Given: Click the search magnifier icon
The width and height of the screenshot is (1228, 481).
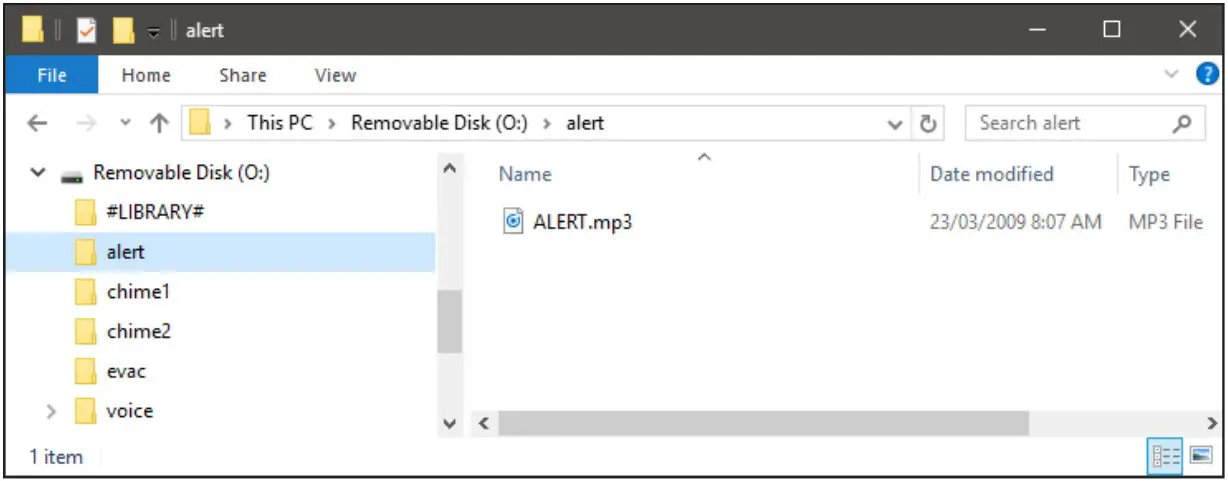Looking at the screenshot, I should [x=1181, y=124].
